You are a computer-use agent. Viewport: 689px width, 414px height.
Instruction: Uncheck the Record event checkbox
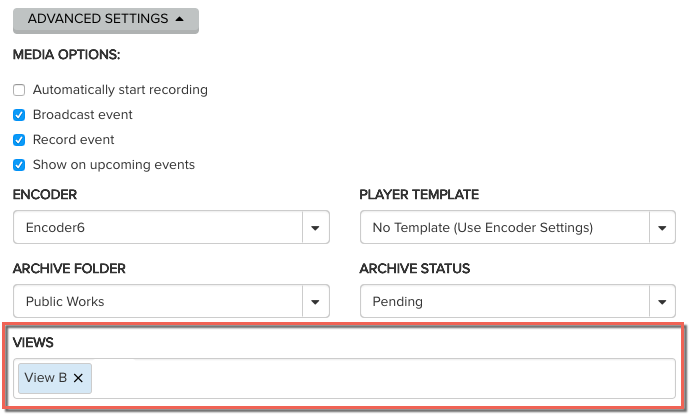pyautogui.click(x=19, y=140)
